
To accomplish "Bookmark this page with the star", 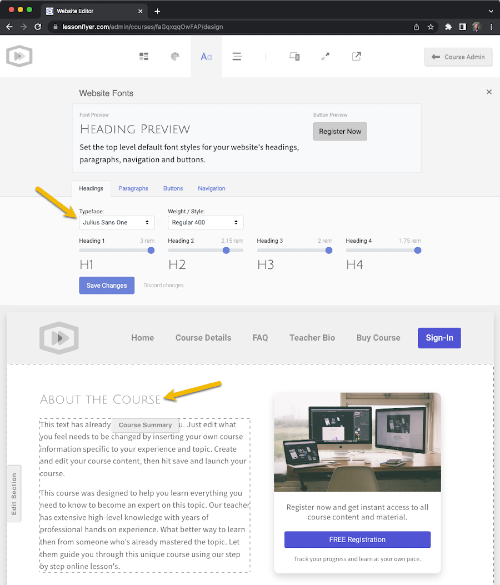I will [x=431, y=27].
